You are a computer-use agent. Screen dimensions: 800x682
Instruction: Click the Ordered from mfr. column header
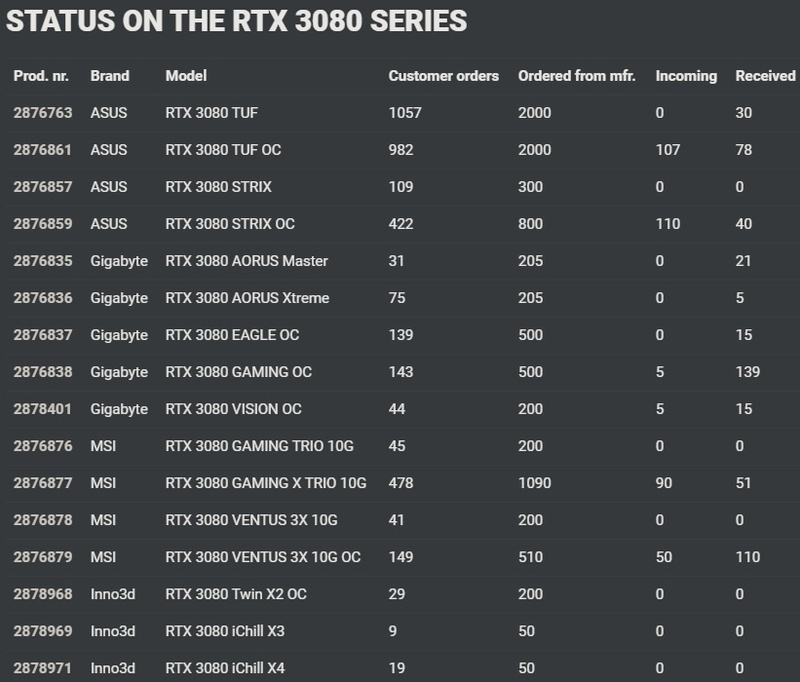[x=576, y=76]
